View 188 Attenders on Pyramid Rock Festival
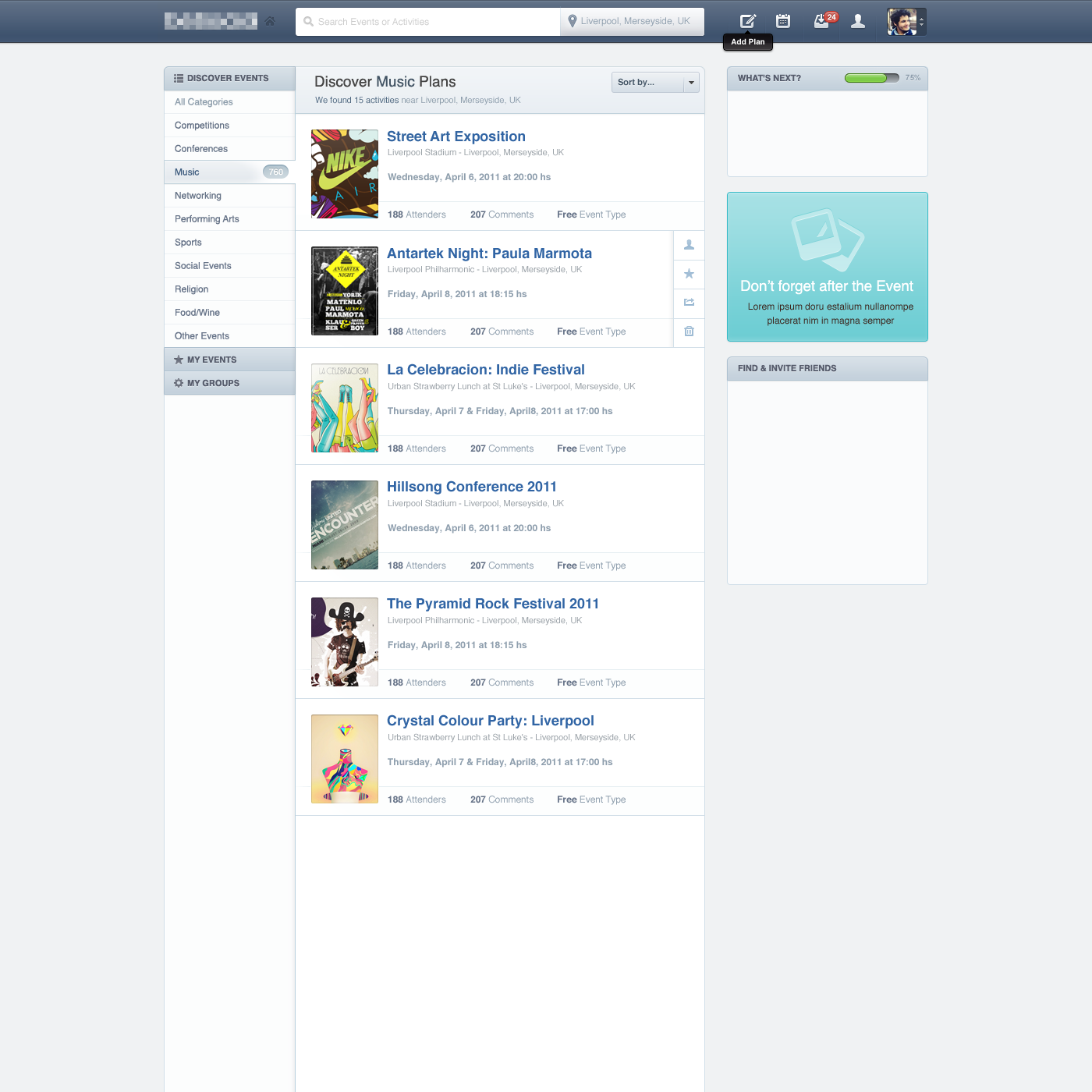The width and height of the screenshot is (1092, 1092). 417,682
